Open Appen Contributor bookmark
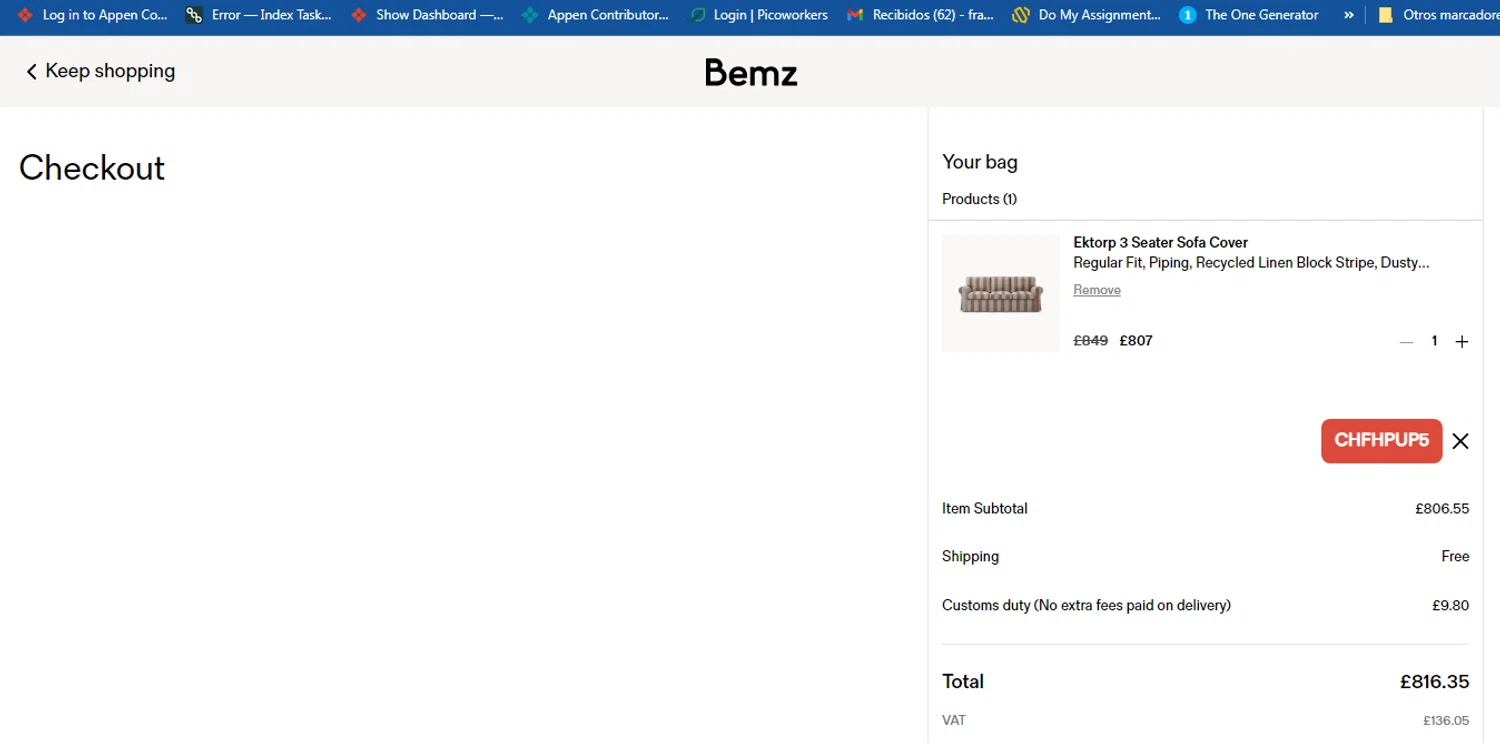Image resolution: width=1500 pixels, height=743 pixels. click(x=596, y=15)
